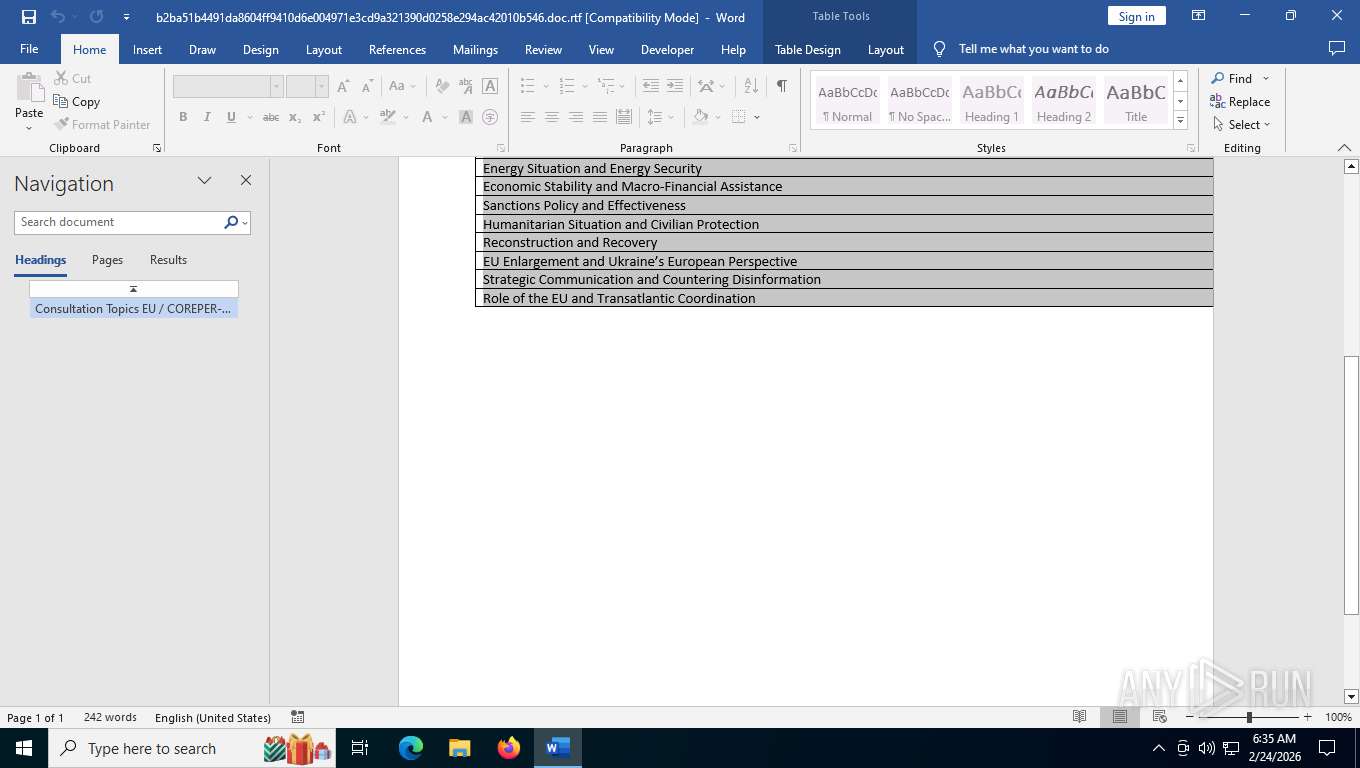Screen dimensions: 1360x768
Task: Open the Insert ribbon tab
Action: pyautogui.click(x=147, y=49)
